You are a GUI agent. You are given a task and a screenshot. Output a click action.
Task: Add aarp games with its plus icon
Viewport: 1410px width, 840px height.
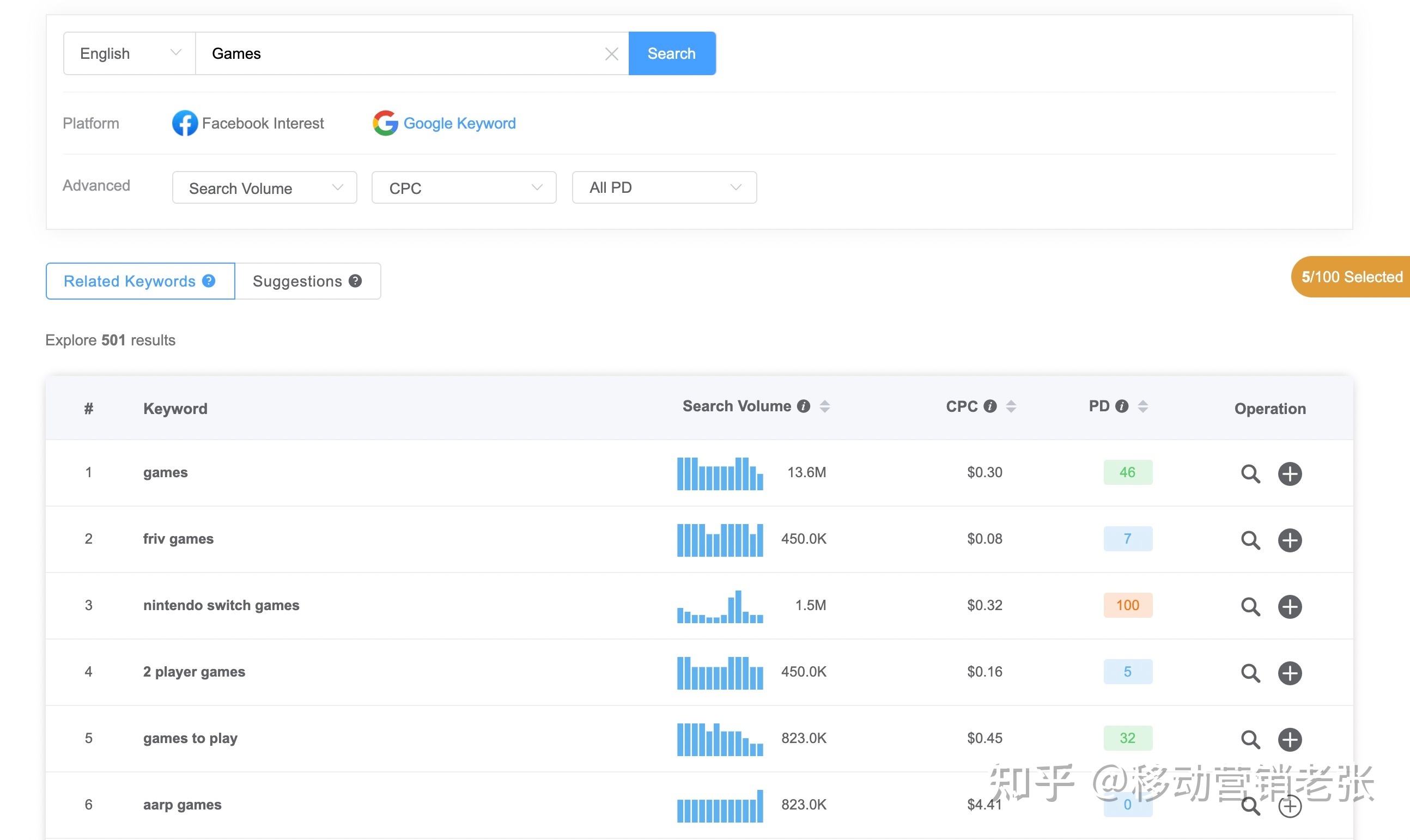click(x=1290, y=806)
